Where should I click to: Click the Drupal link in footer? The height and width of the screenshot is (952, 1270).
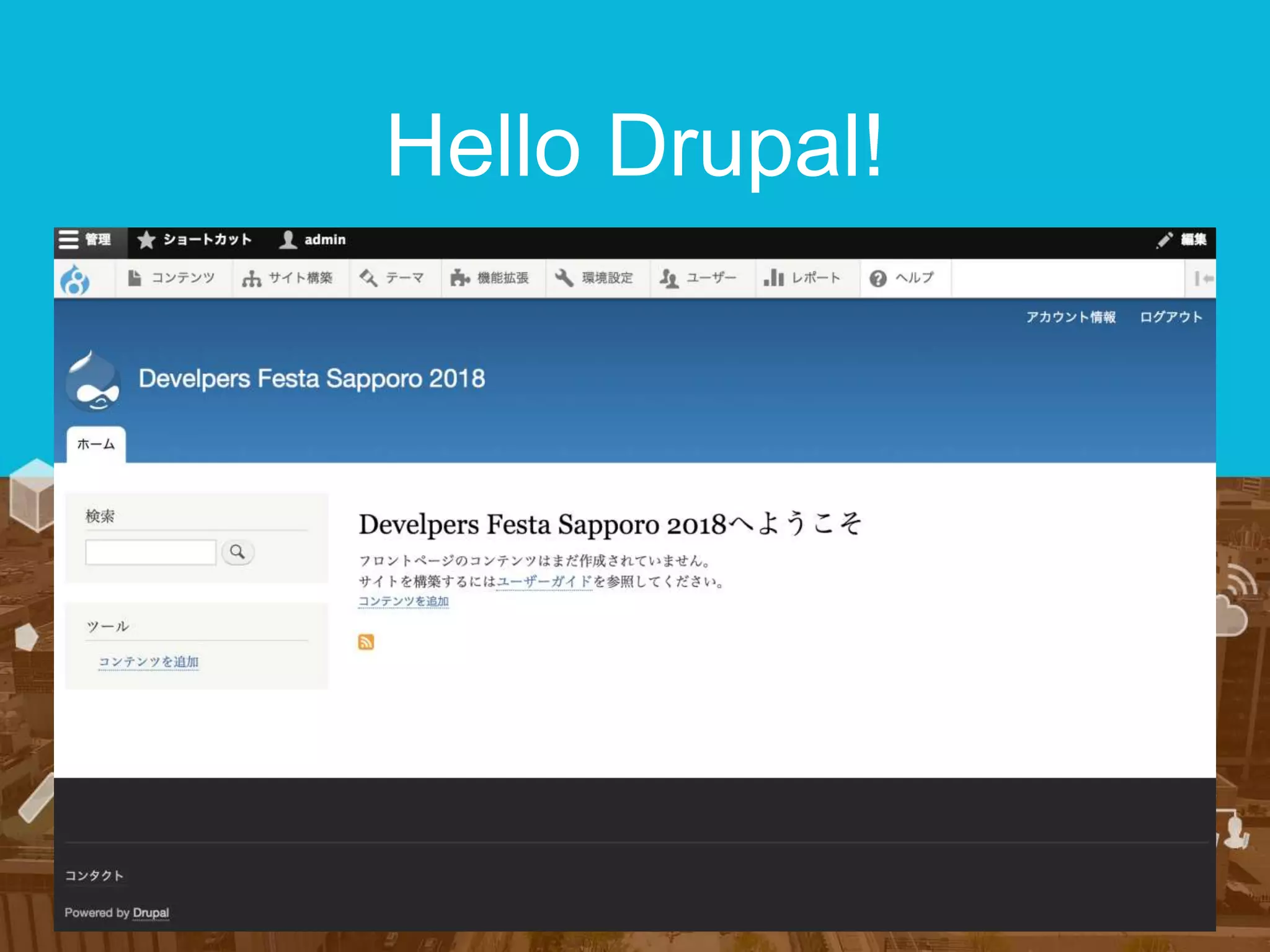point(151,913)
